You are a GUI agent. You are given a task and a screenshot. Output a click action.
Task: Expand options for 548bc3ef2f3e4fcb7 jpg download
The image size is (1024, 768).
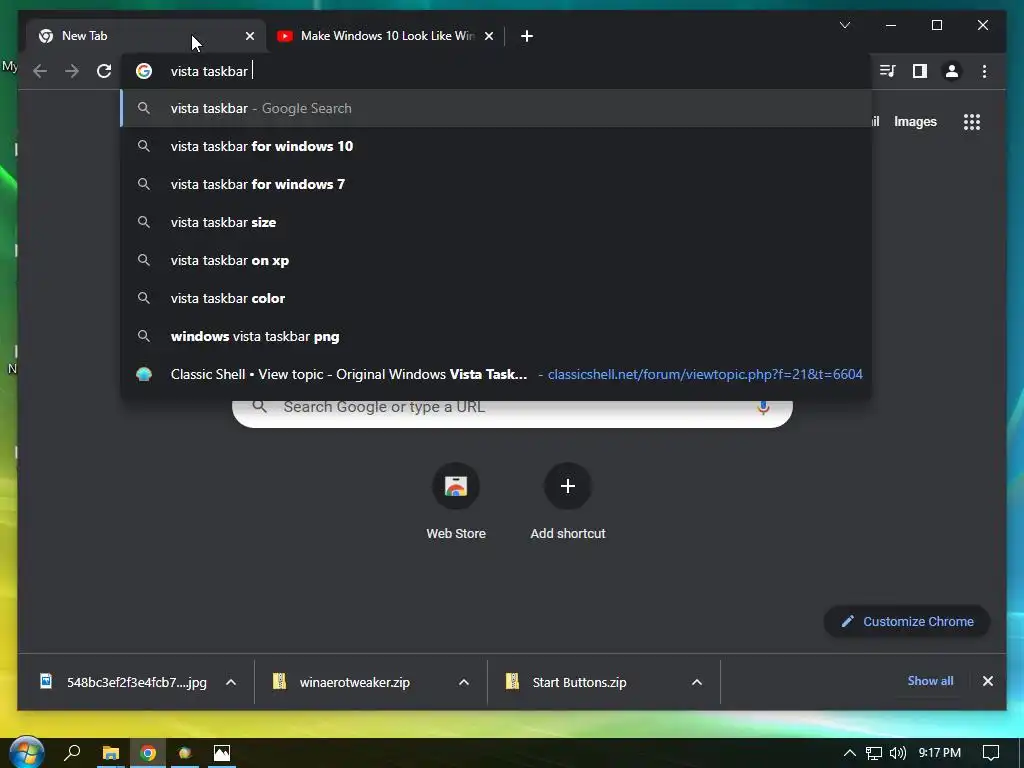pyautogui.click(x=231, y=682)
